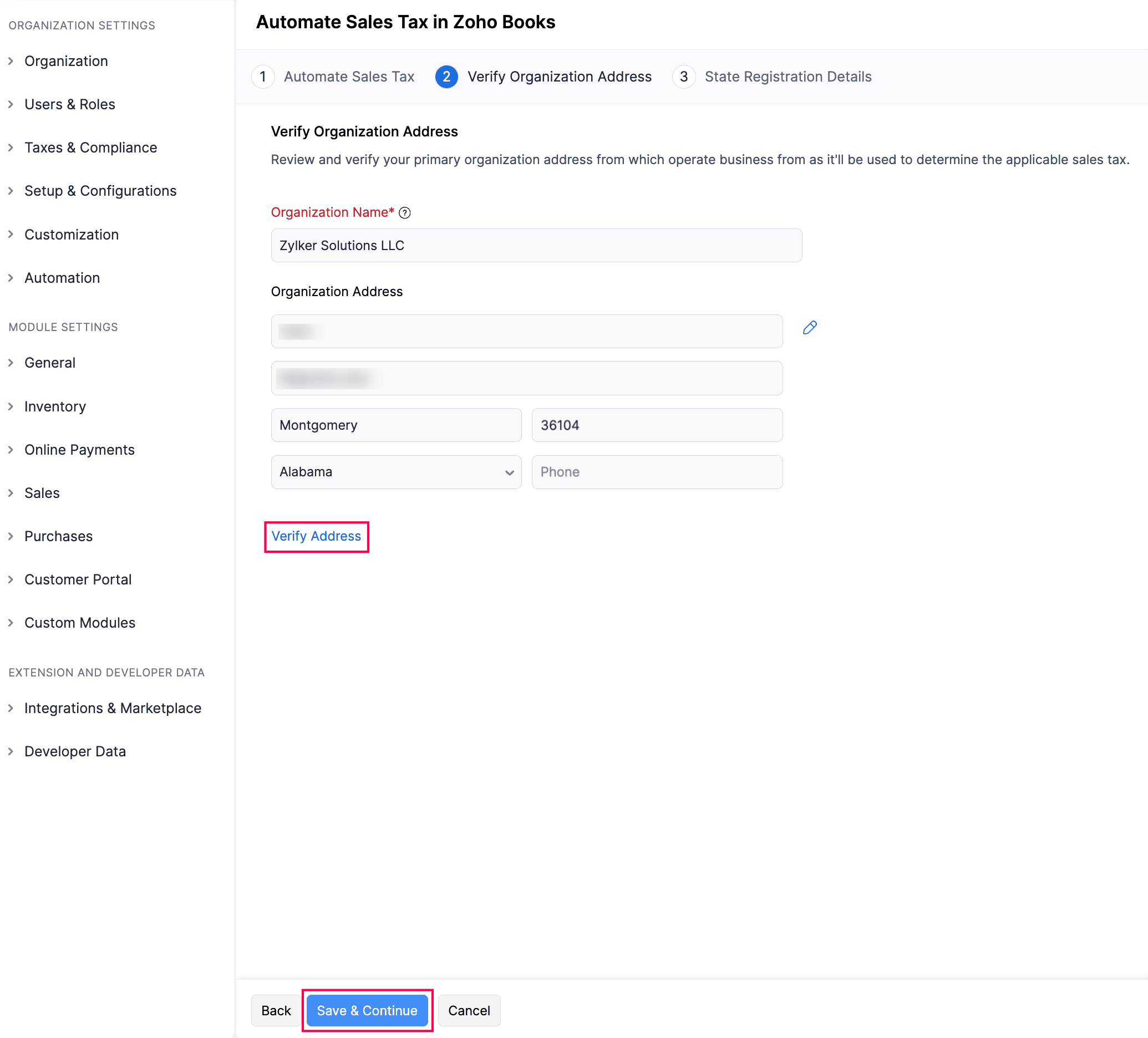Select the 36104 ZIP code field
The height and width of the screenshot is (1038, 1148).
tap(657, 425)
